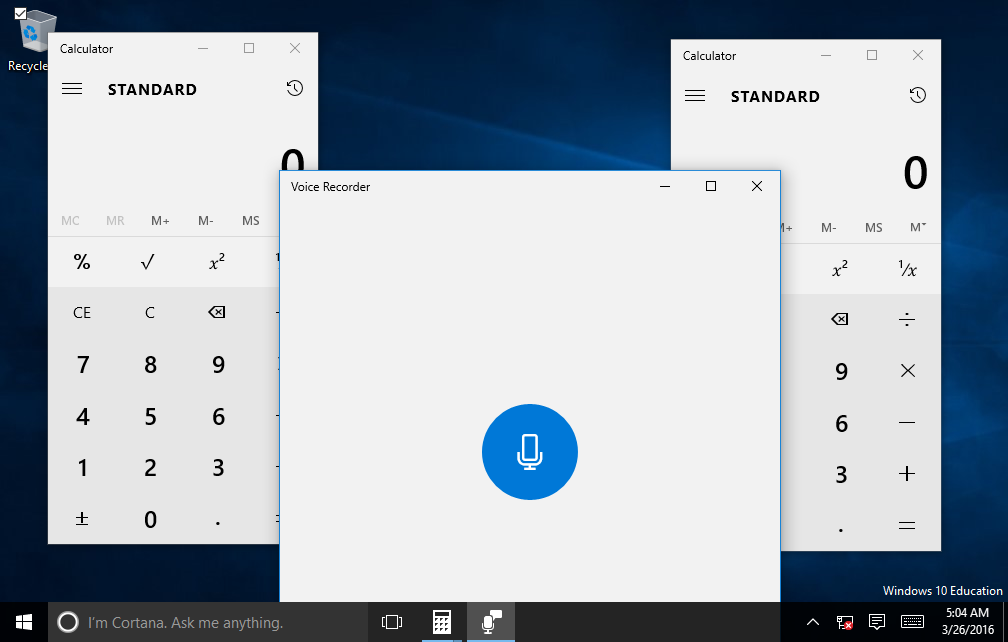
Task: Click digit 5 in left Calculator
Action: click(149, 416)
